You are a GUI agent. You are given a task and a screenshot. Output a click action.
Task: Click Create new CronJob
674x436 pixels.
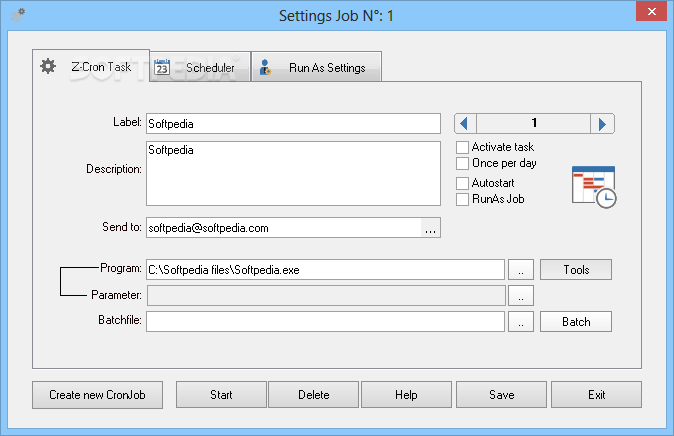(x=97, y=395)
